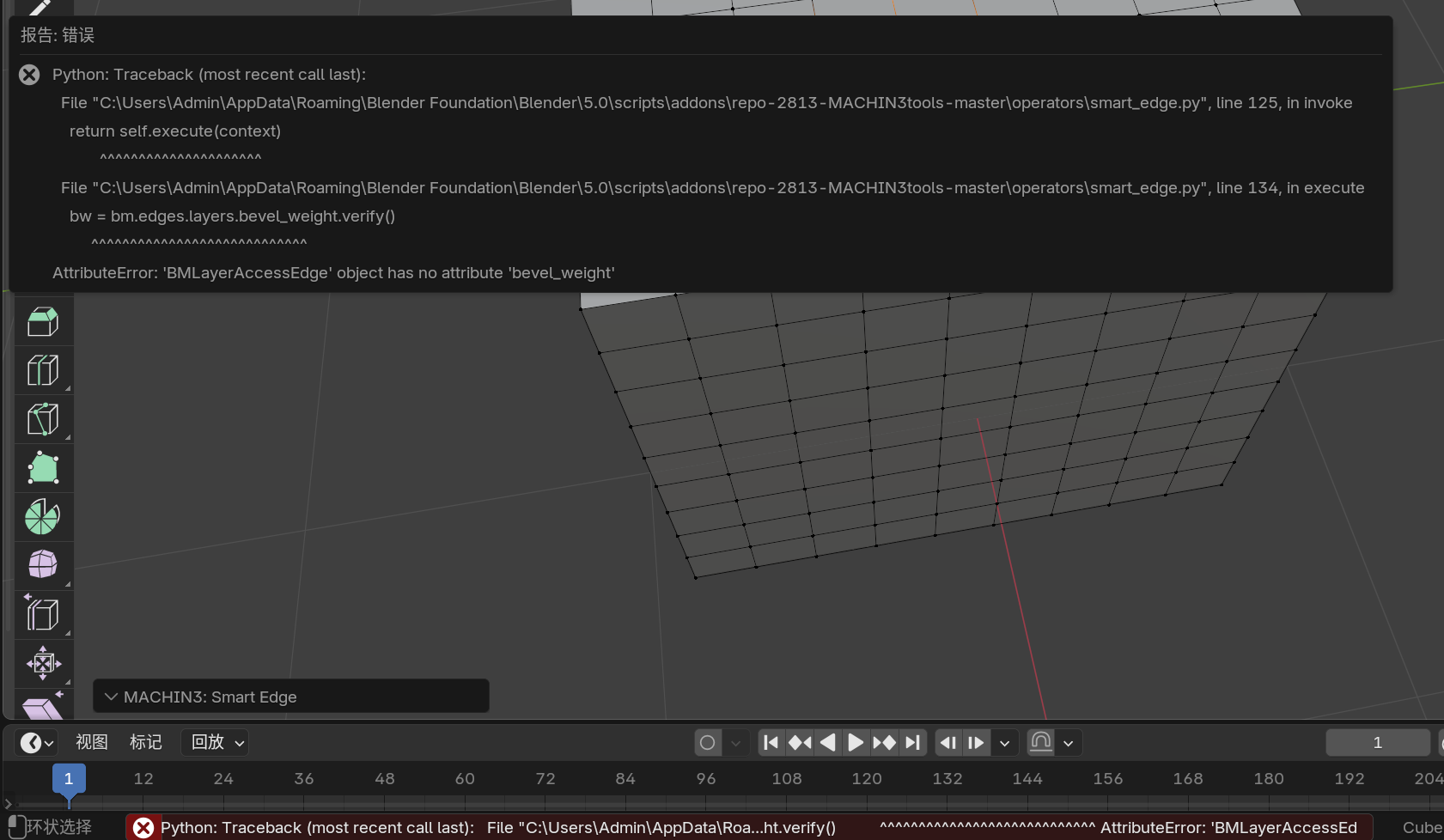Select the Bevel tool
Image resolution: width=1444 pixels, height=840 pixels.
(x=42, y=322)
